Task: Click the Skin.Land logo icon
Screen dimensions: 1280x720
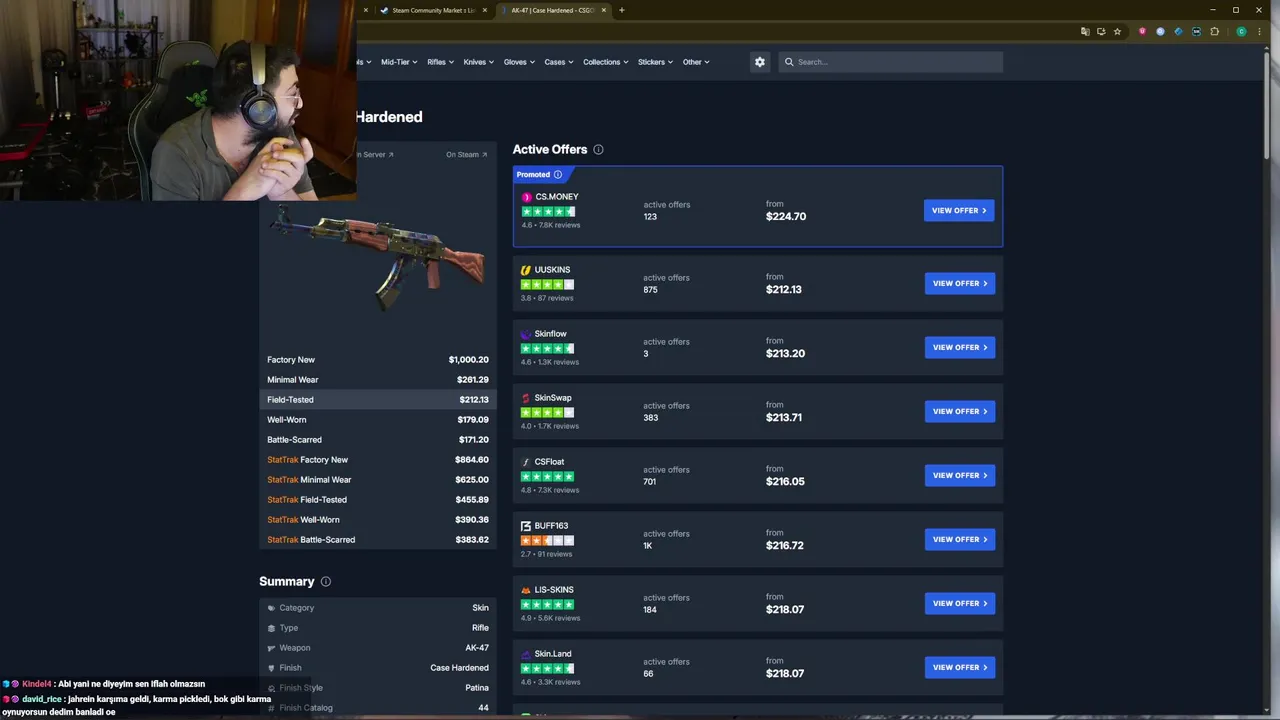Action: coord(526,654)
